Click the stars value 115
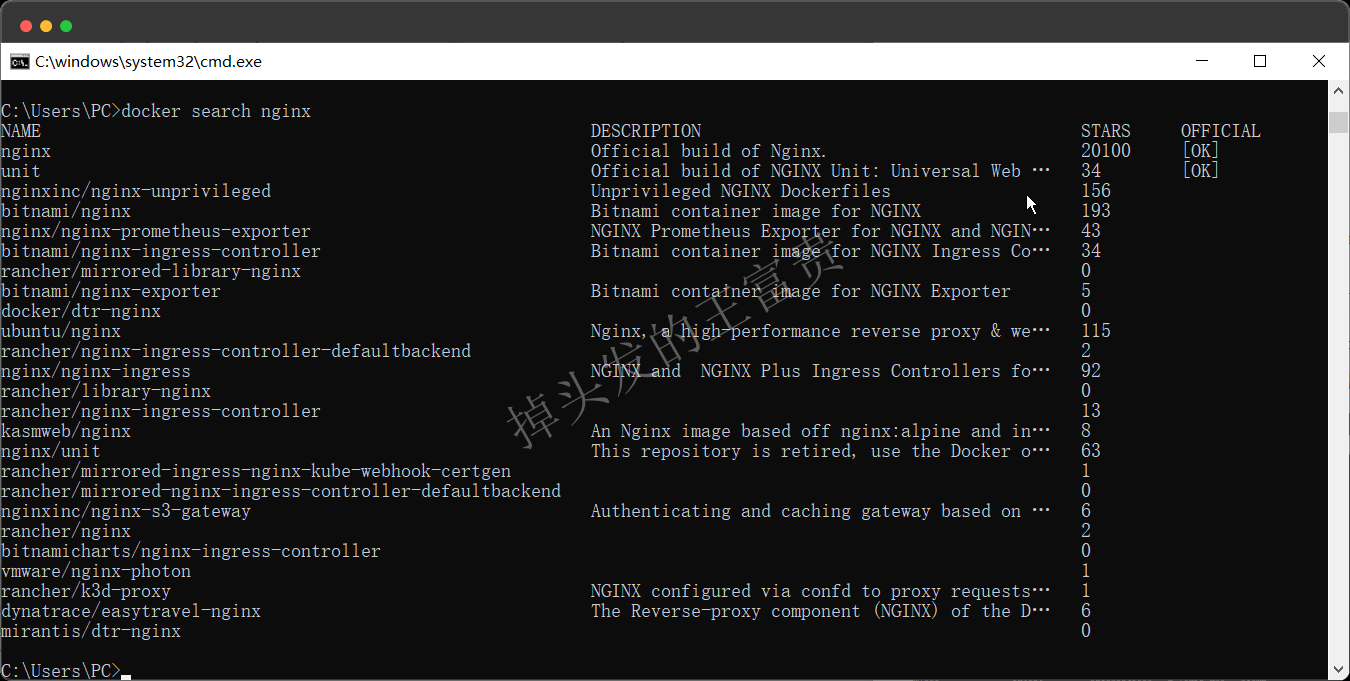 click(x=1096, y=331)
